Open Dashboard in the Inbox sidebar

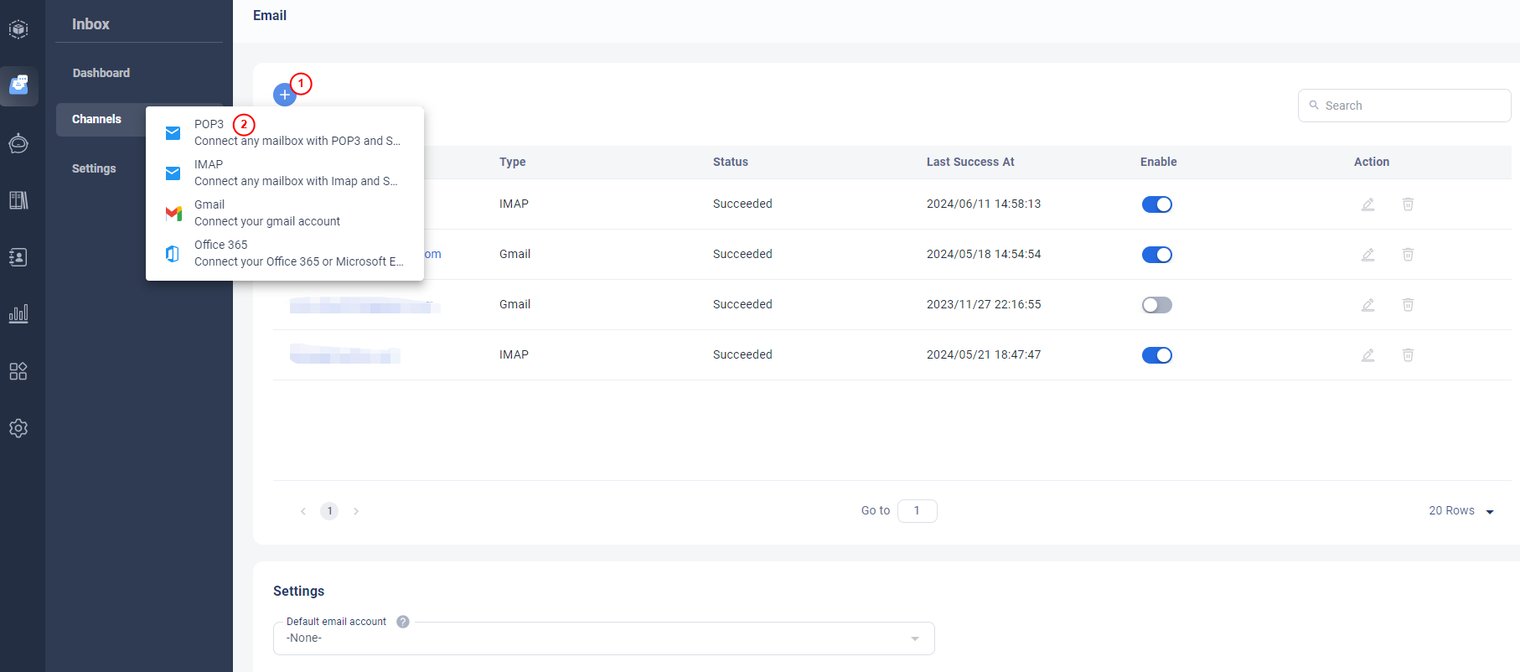click(x=101, y=73)
